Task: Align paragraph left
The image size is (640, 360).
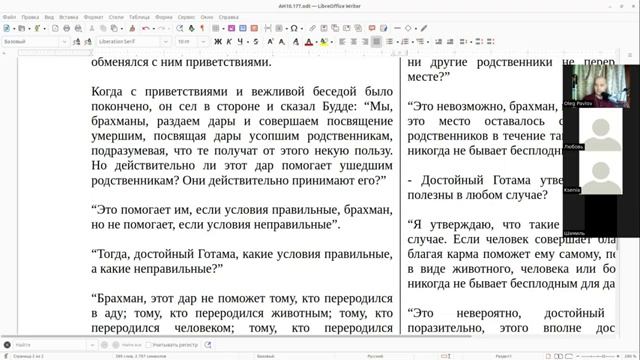Action: click(x=342, y=42)
